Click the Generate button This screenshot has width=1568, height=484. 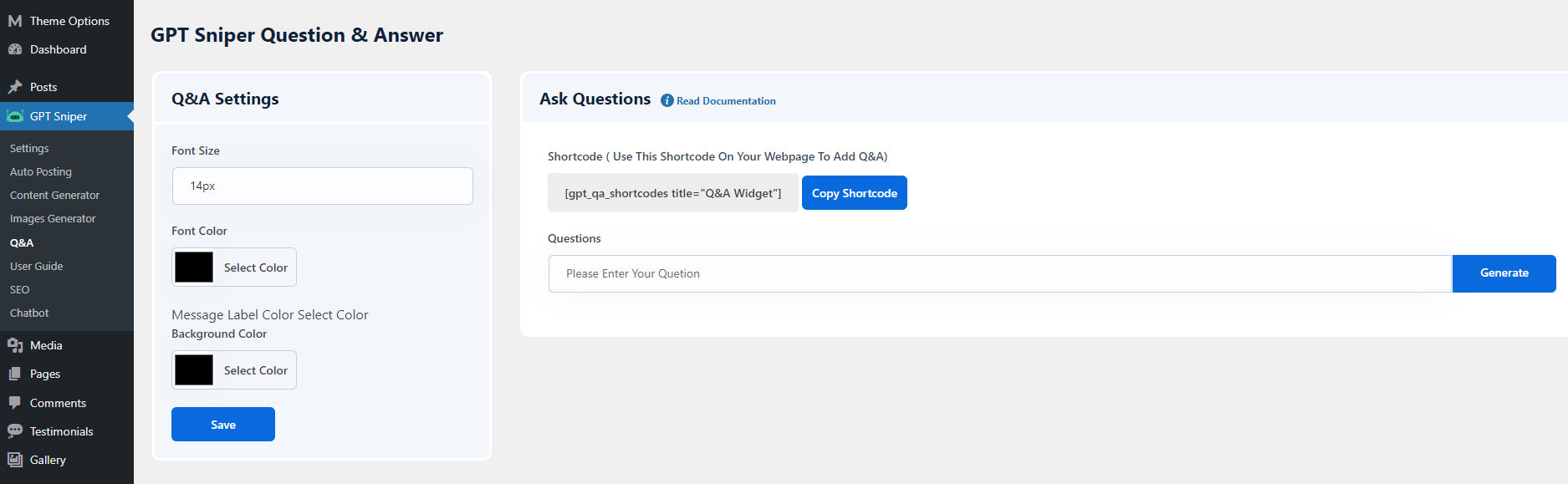tap(1504, 273)
